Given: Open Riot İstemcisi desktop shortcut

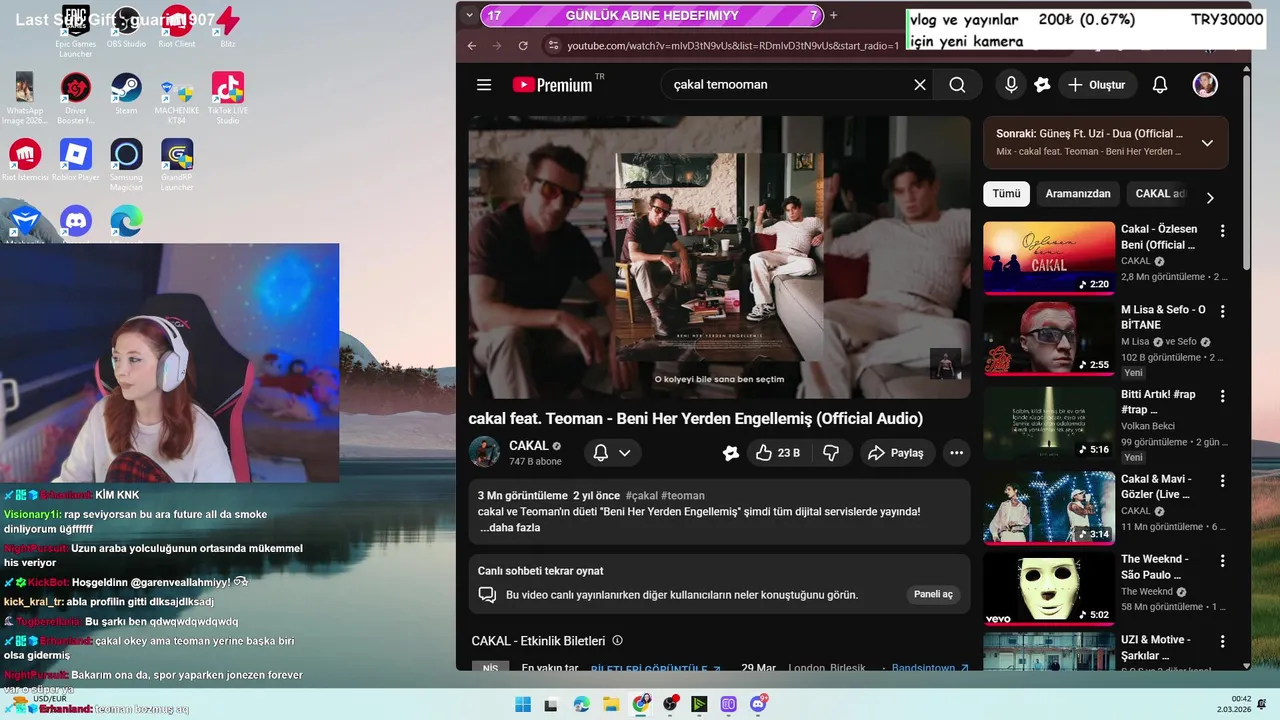Looking at the screenshot, I should (24, 160).
